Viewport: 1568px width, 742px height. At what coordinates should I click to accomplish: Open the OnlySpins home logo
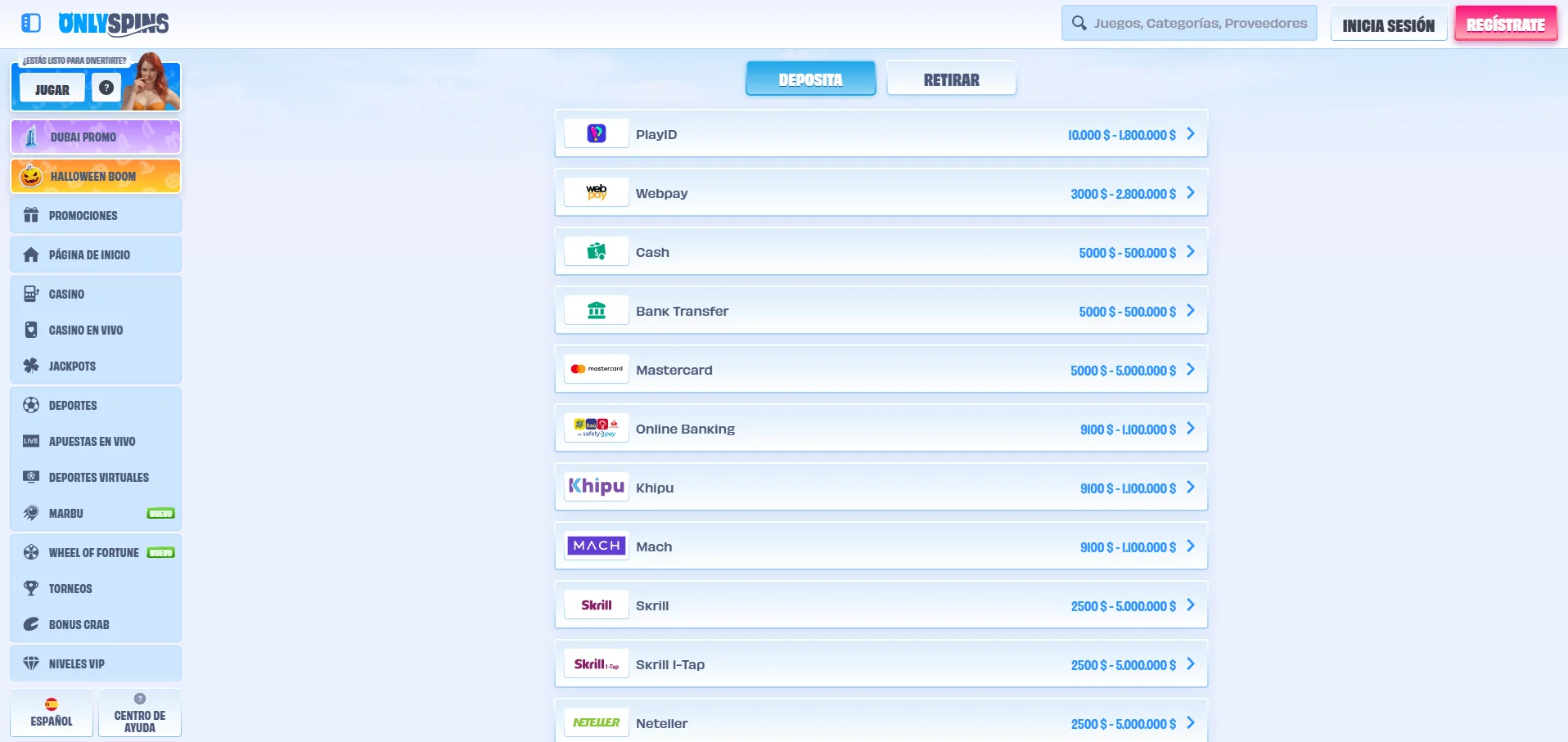(114, 24)
